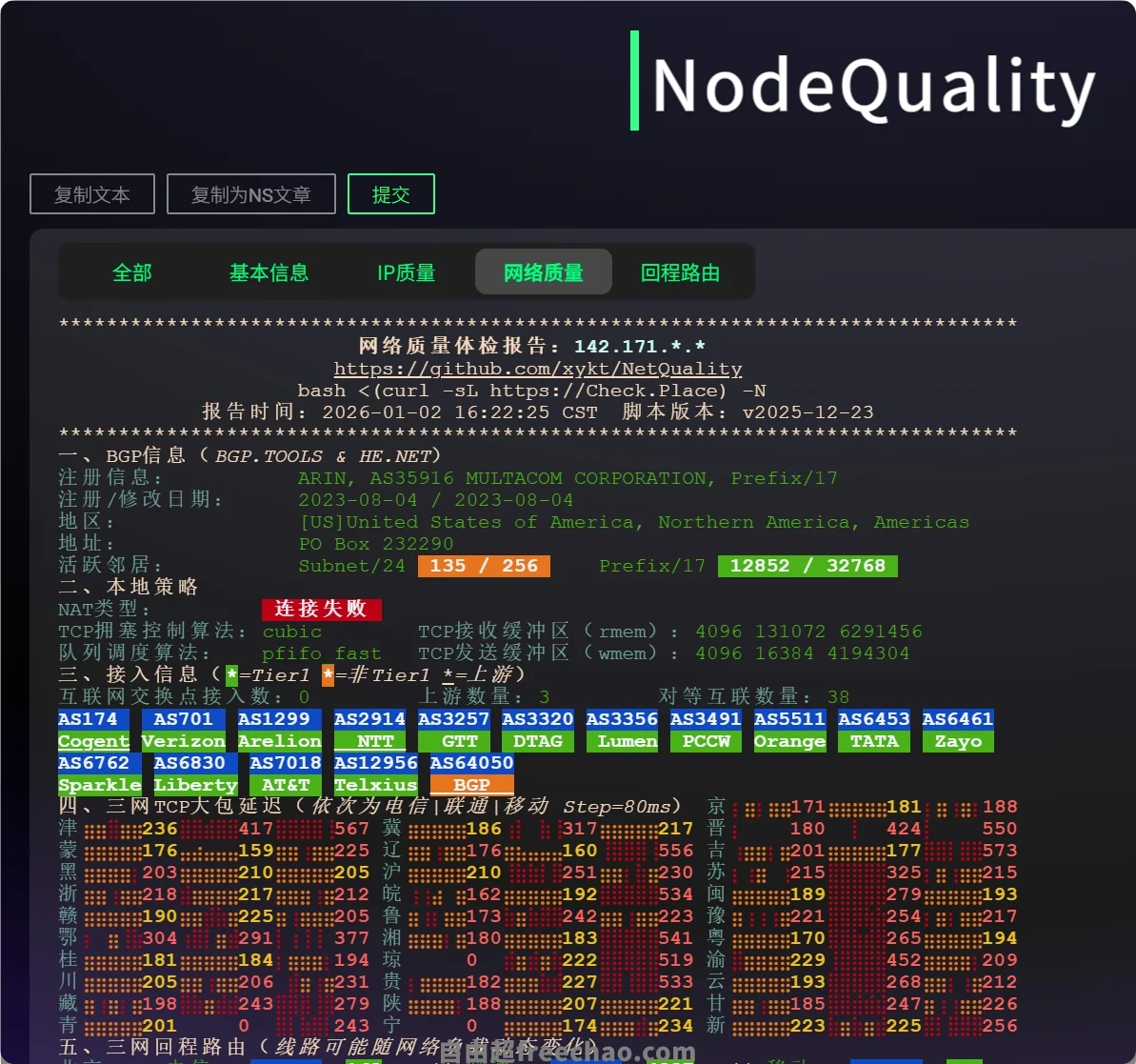
Task: Switch to the 基本信息 tab
Action: 269,272
